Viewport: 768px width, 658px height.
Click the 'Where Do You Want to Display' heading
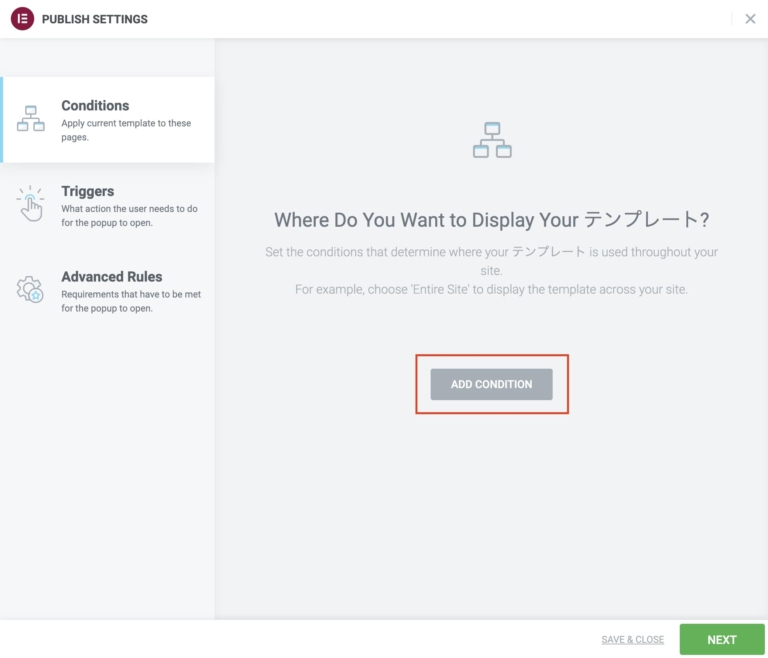[491, 220]
